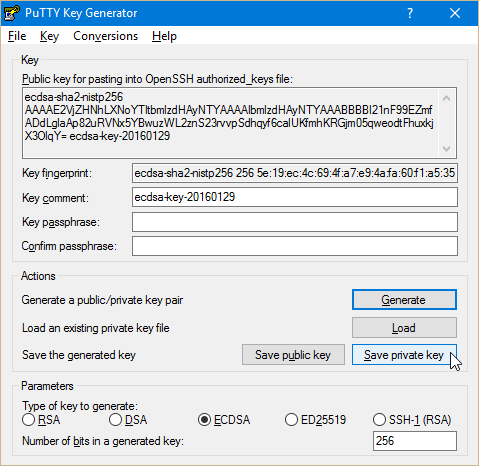This screenshot has height=466, width=479.
Task: Click the title bar question mark help button
Action: [410, 13]
